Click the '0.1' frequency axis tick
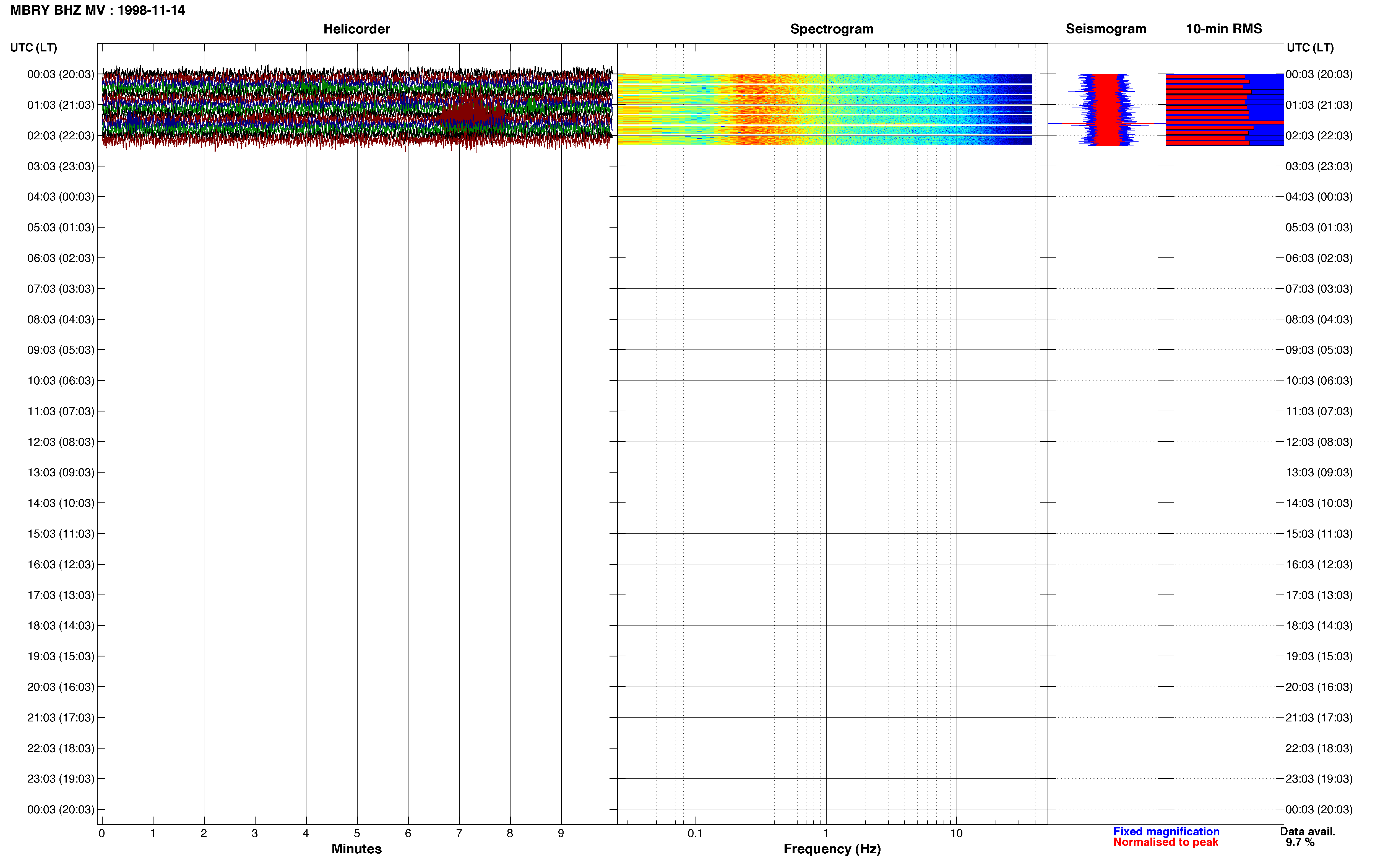 [695, 833]
